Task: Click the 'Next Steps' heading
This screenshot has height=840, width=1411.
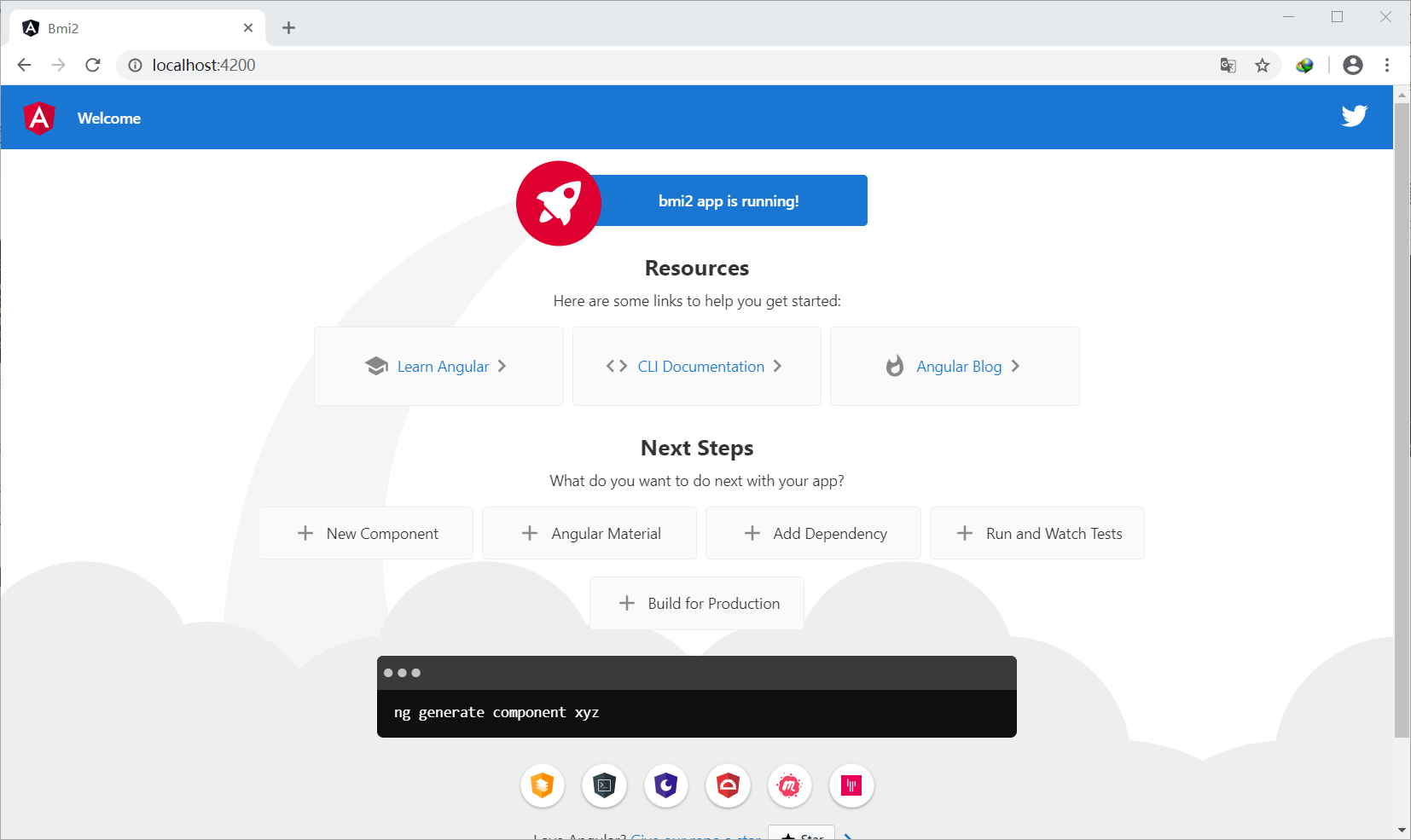Action: tap(697, 448)
